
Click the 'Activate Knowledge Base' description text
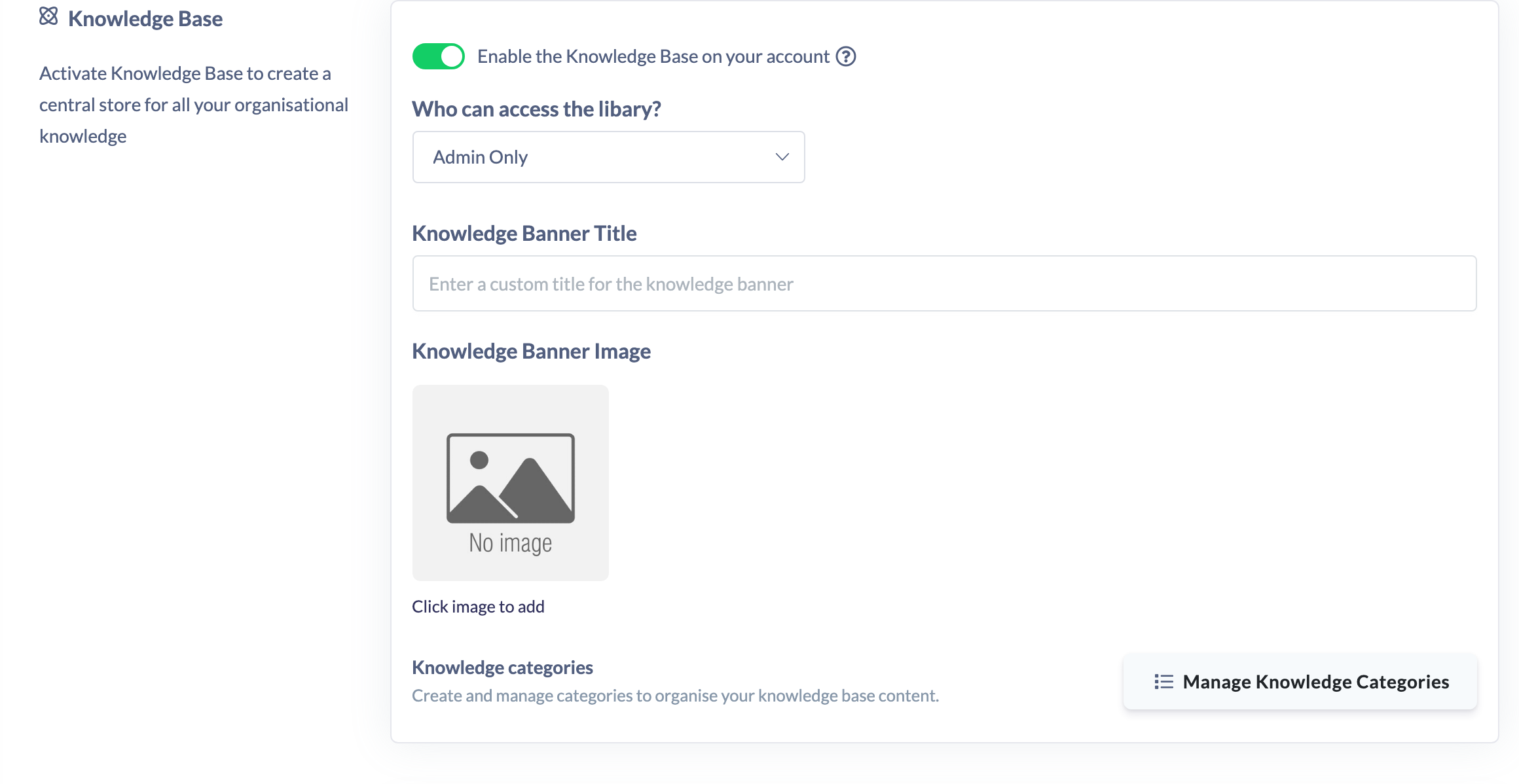(x=194, y=105)
